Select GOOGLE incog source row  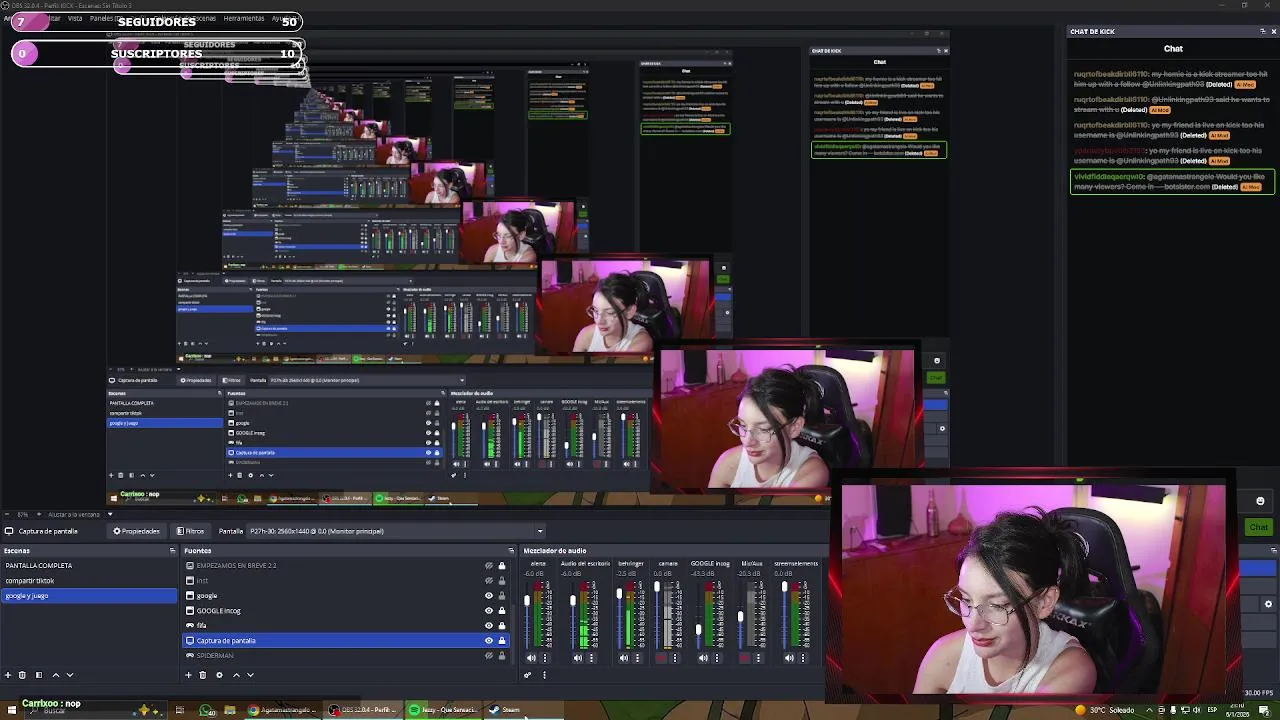[x=346, y=611]
